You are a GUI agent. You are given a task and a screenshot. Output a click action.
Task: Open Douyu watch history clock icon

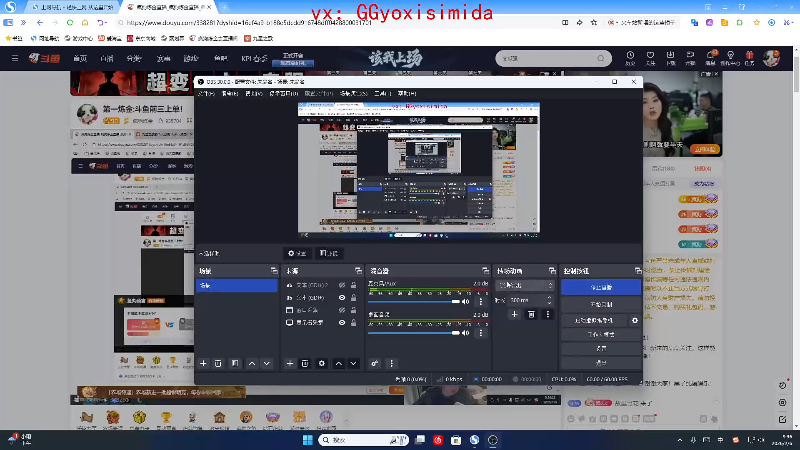pyautogui.click(x=630, y=58)
